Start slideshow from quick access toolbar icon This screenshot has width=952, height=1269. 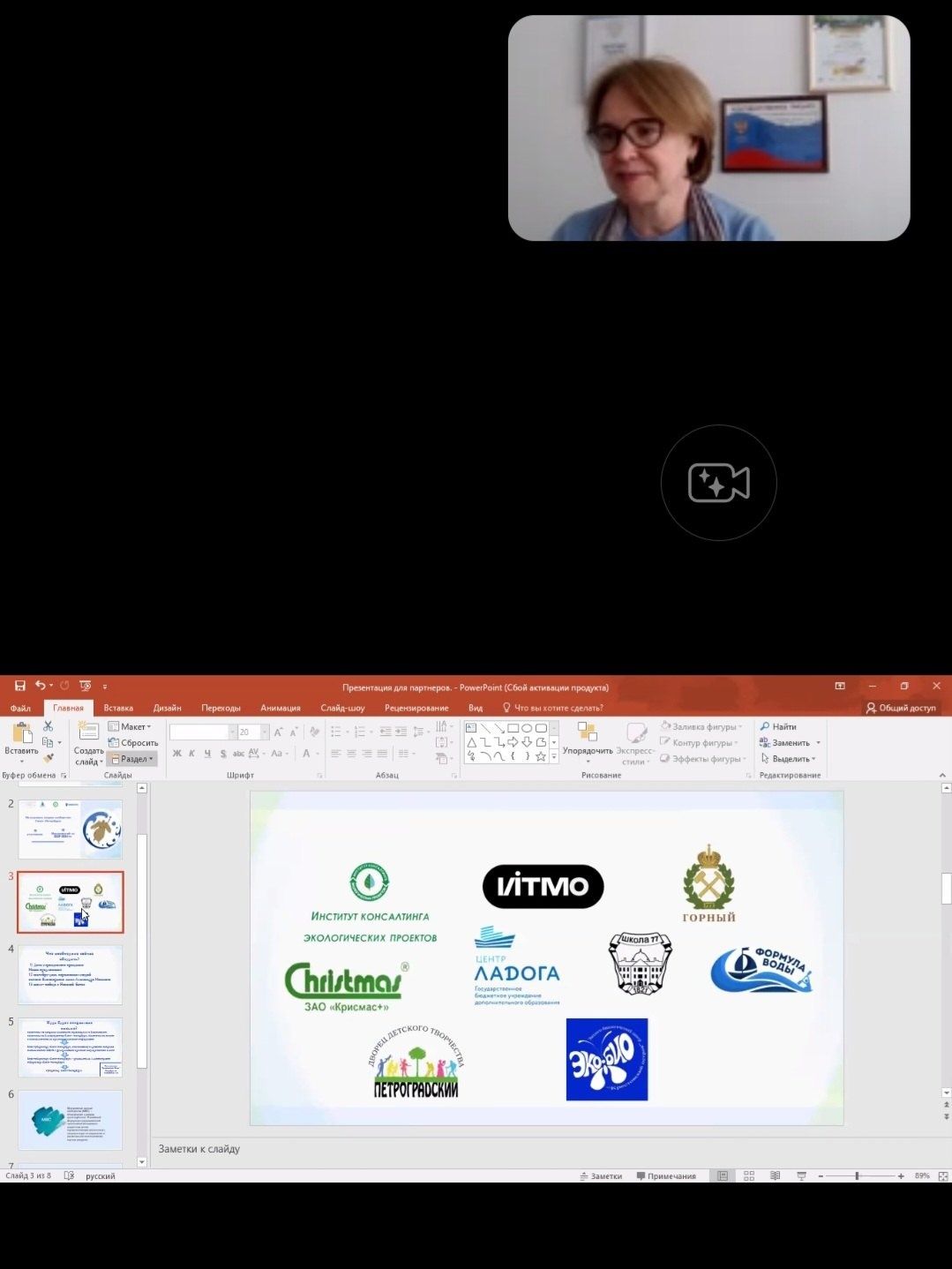[86, 686]
